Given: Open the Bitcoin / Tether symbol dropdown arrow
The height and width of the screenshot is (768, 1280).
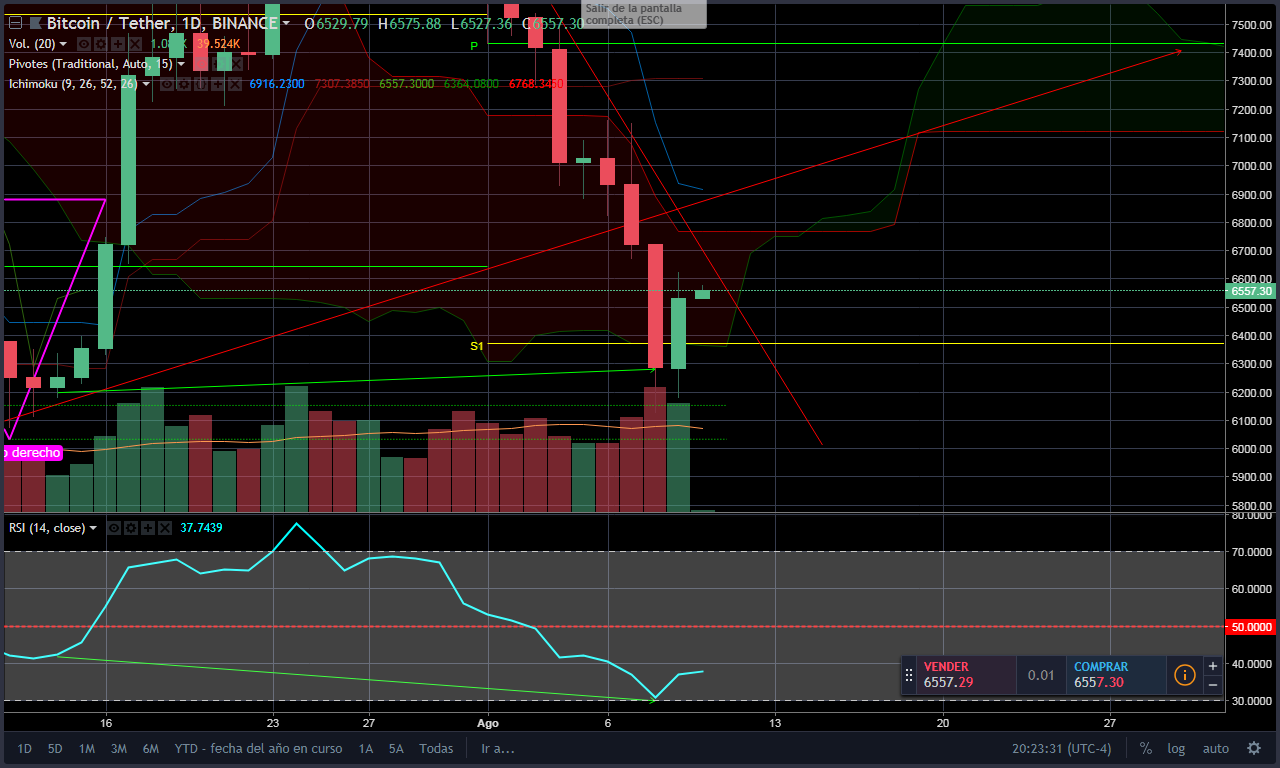Looking at the screenshot, I should click(x=287, y=23).
